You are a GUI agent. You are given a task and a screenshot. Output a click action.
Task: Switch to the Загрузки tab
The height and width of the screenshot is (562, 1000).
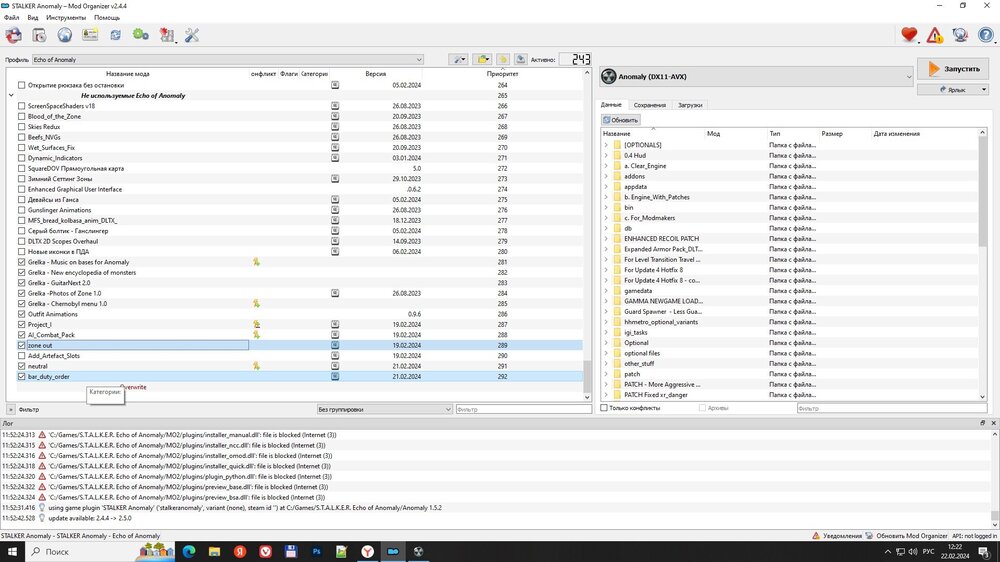(x=689, y=105)
